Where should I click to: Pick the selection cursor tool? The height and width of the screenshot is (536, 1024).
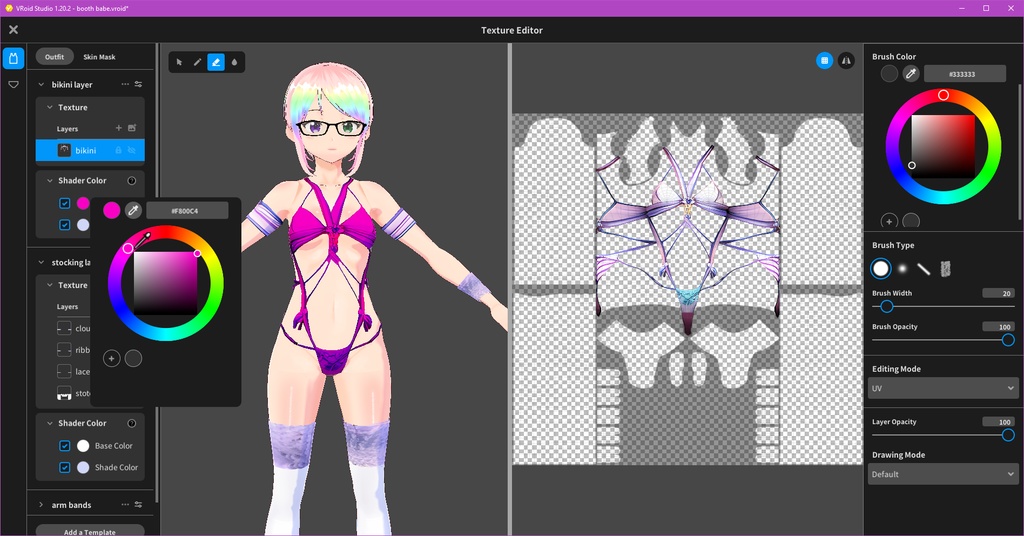pyautogui.click(x=179, y=62)
